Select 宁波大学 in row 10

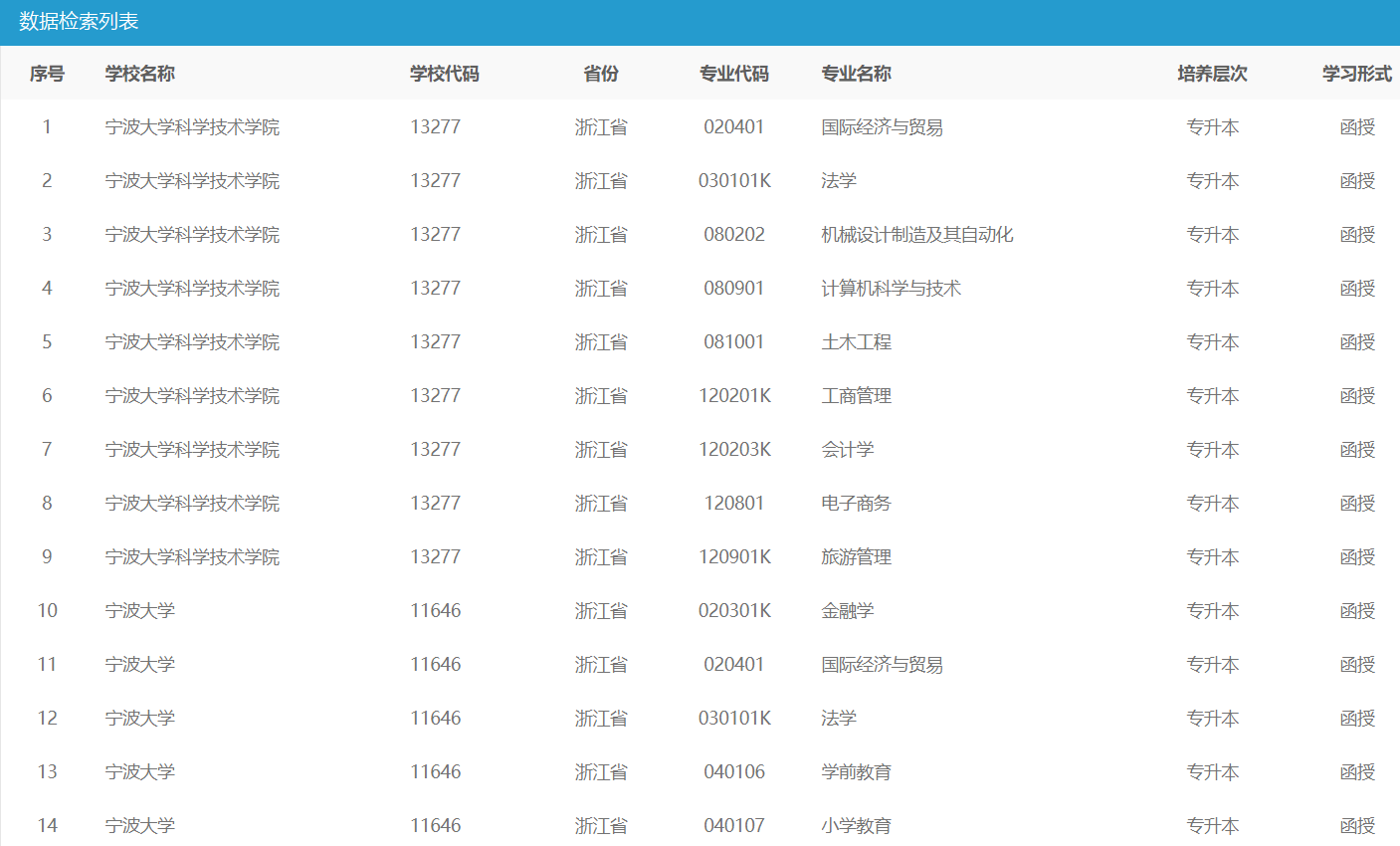(140, 611)
